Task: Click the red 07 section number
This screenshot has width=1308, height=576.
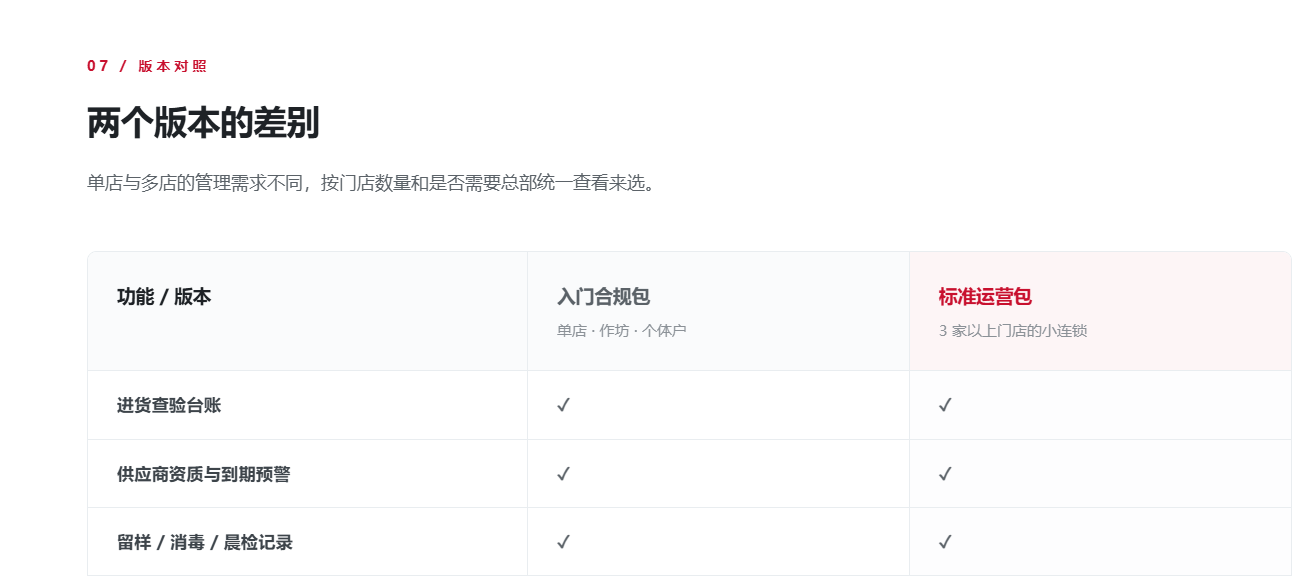Action: [98, 66]
